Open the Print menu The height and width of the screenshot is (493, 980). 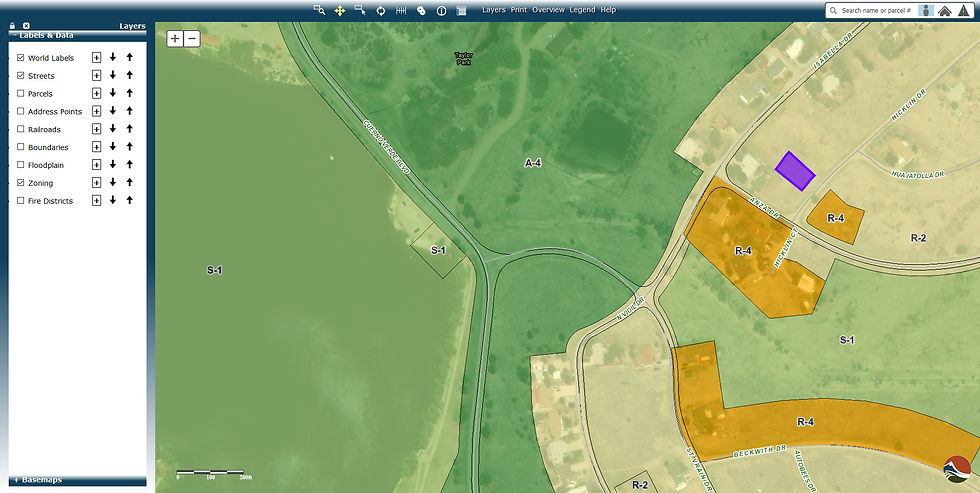click(x=519, y=10)
